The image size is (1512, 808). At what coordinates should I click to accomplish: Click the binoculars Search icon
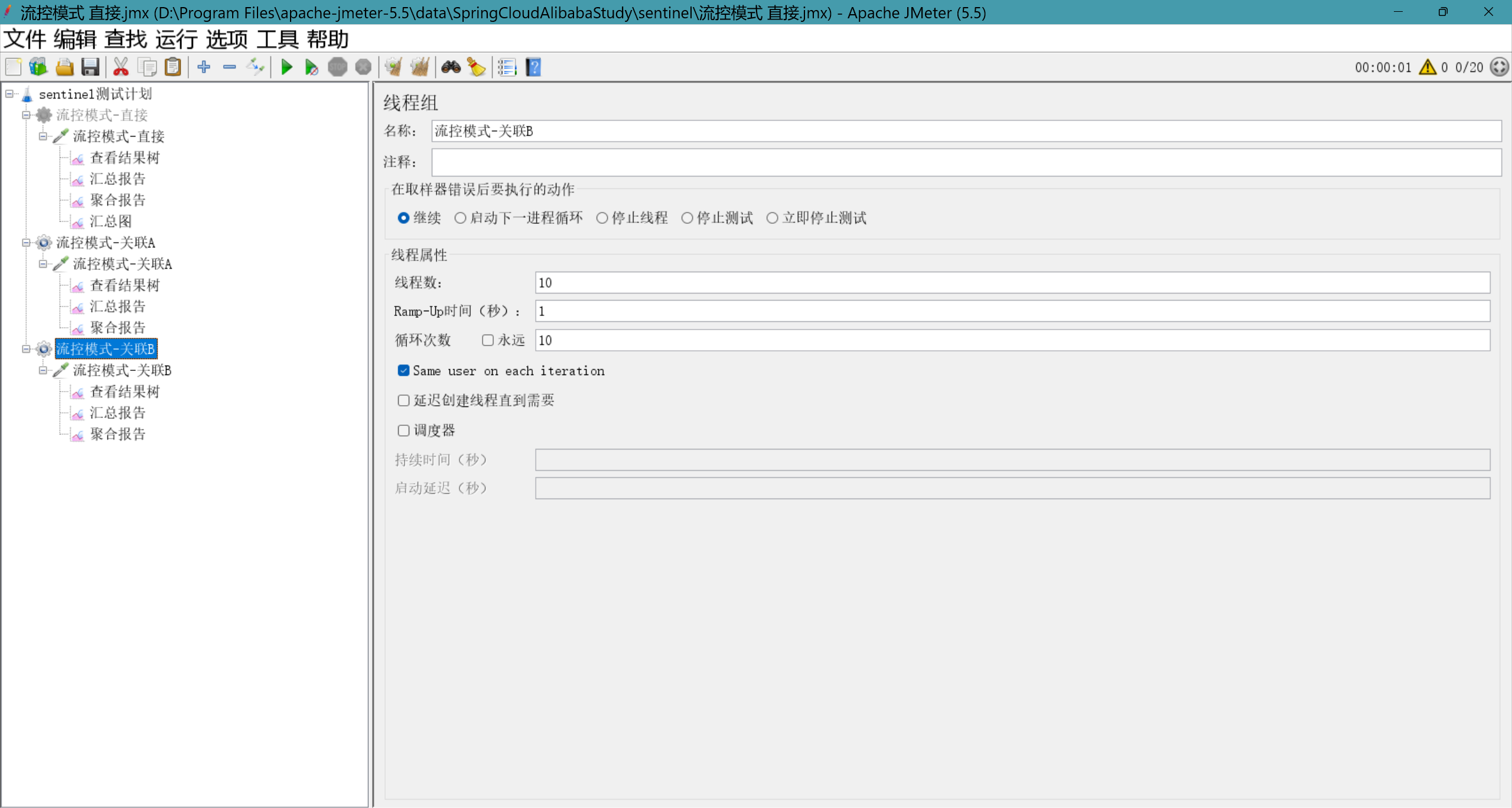(x=451, y=67)
